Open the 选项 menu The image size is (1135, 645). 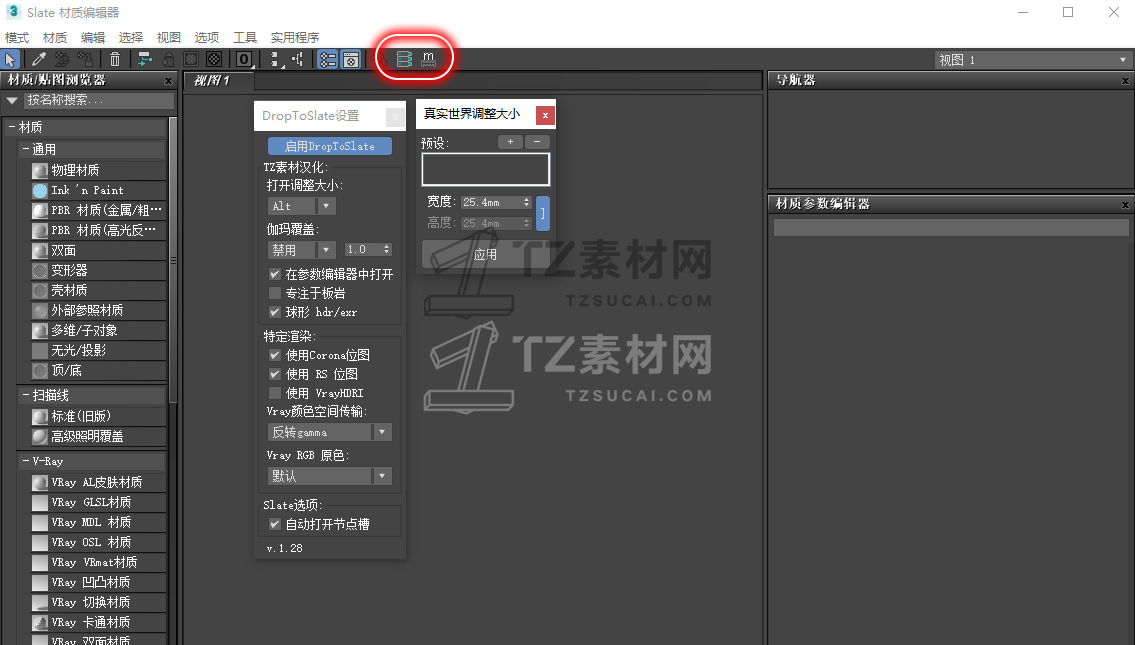207,38
